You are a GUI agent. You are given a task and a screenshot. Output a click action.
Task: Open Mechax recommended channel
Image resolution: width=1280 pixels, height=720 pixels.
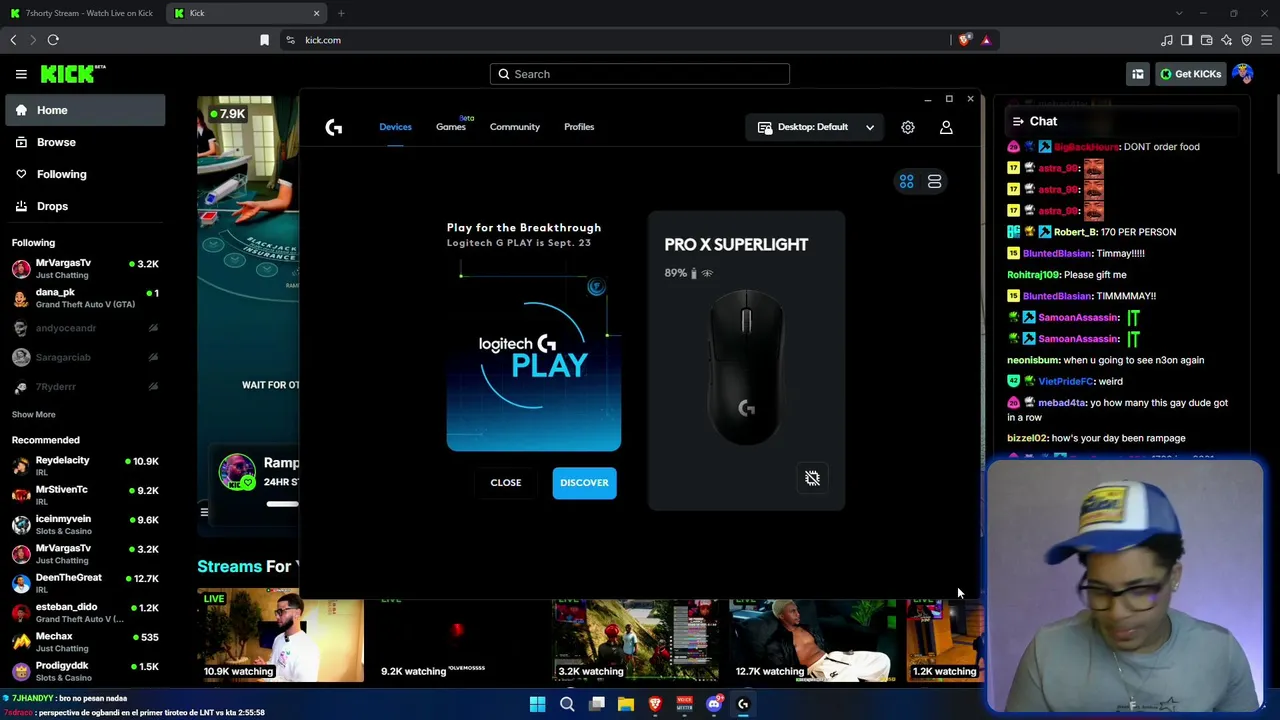[85, 642]
